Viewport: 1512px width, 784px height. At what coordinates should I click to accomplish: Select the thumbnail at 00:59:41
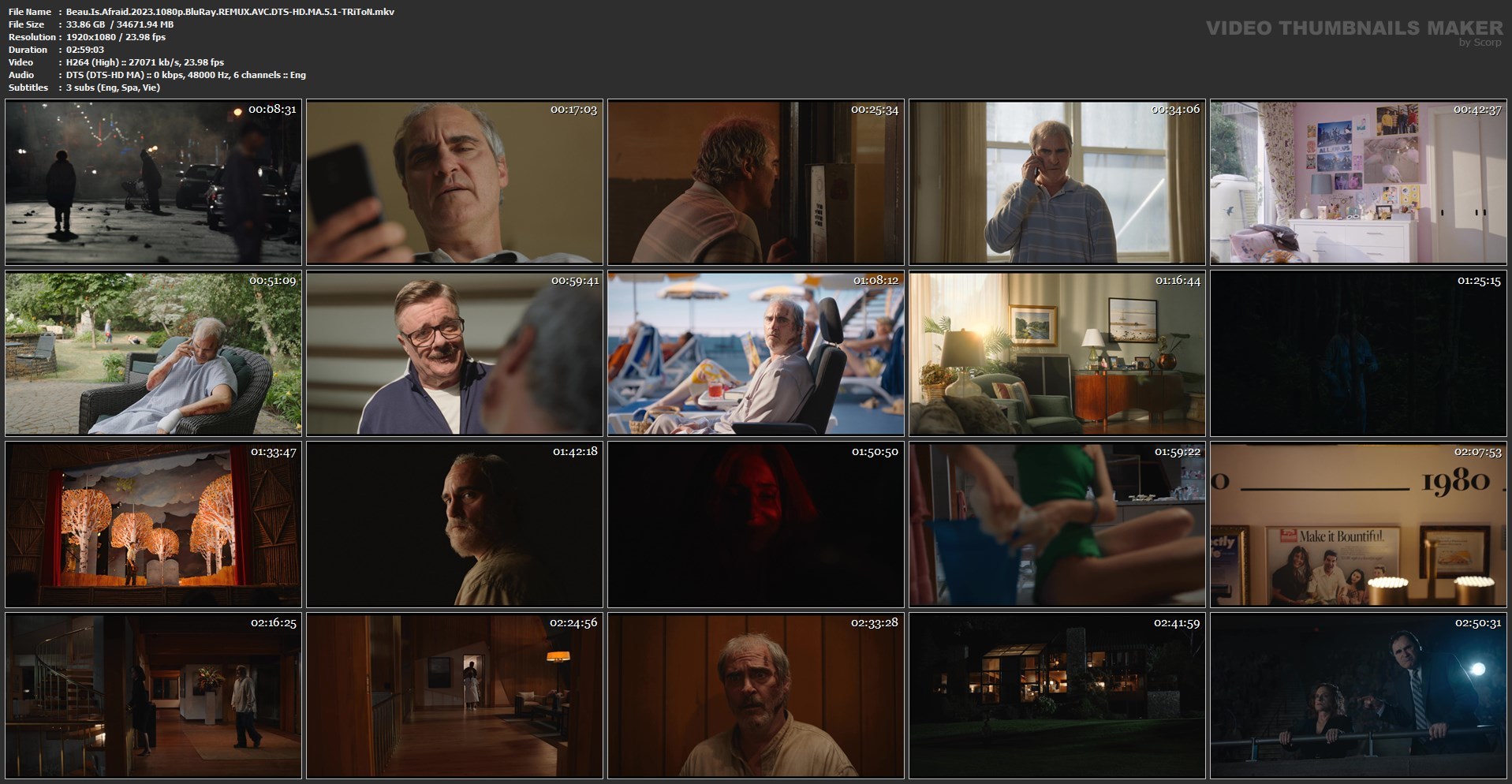454,353
